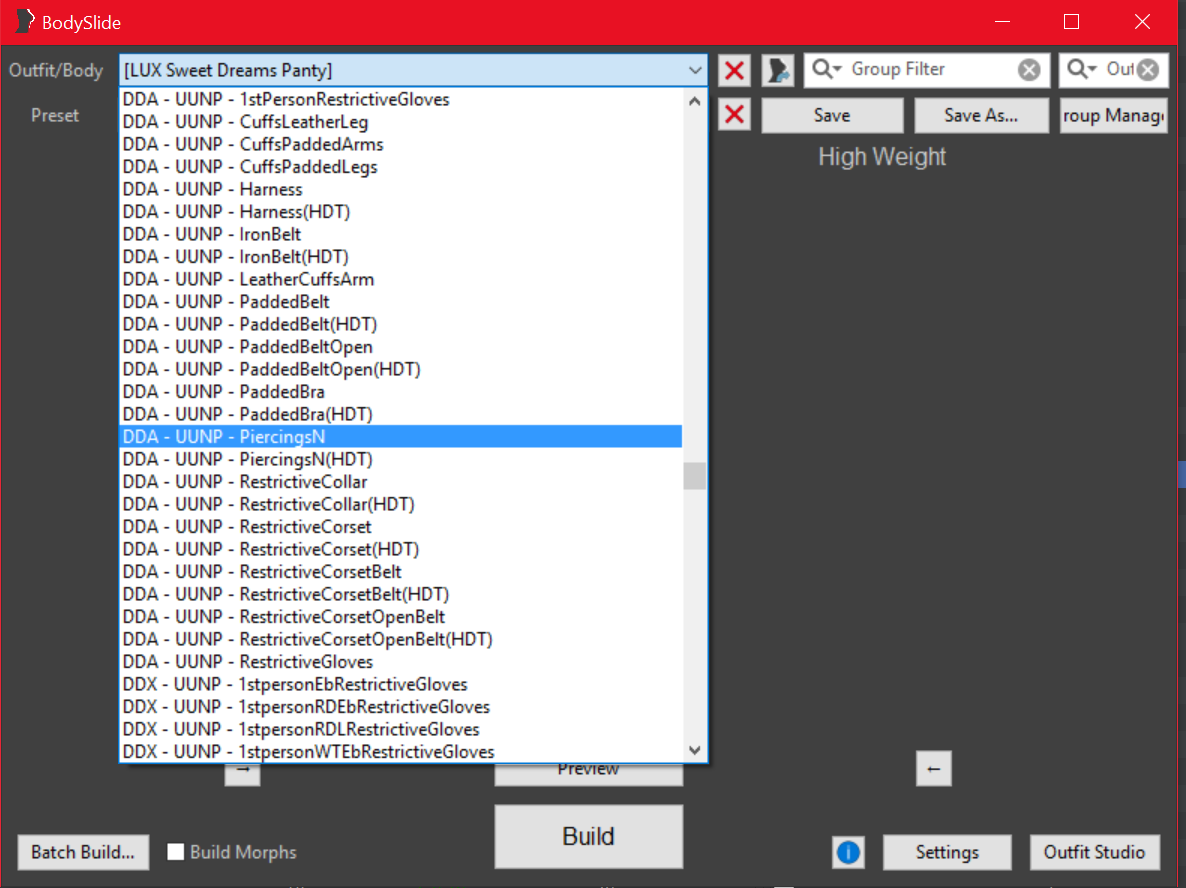Delete the outfit using the red X beside Outfit/Body
The height and width of the screenshot is (888, 1186).
pyautogui.click(x=734, y=70)
